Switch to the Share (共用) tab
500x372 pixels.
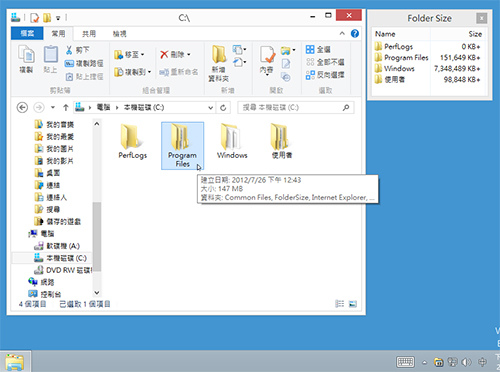coord(89,33)
